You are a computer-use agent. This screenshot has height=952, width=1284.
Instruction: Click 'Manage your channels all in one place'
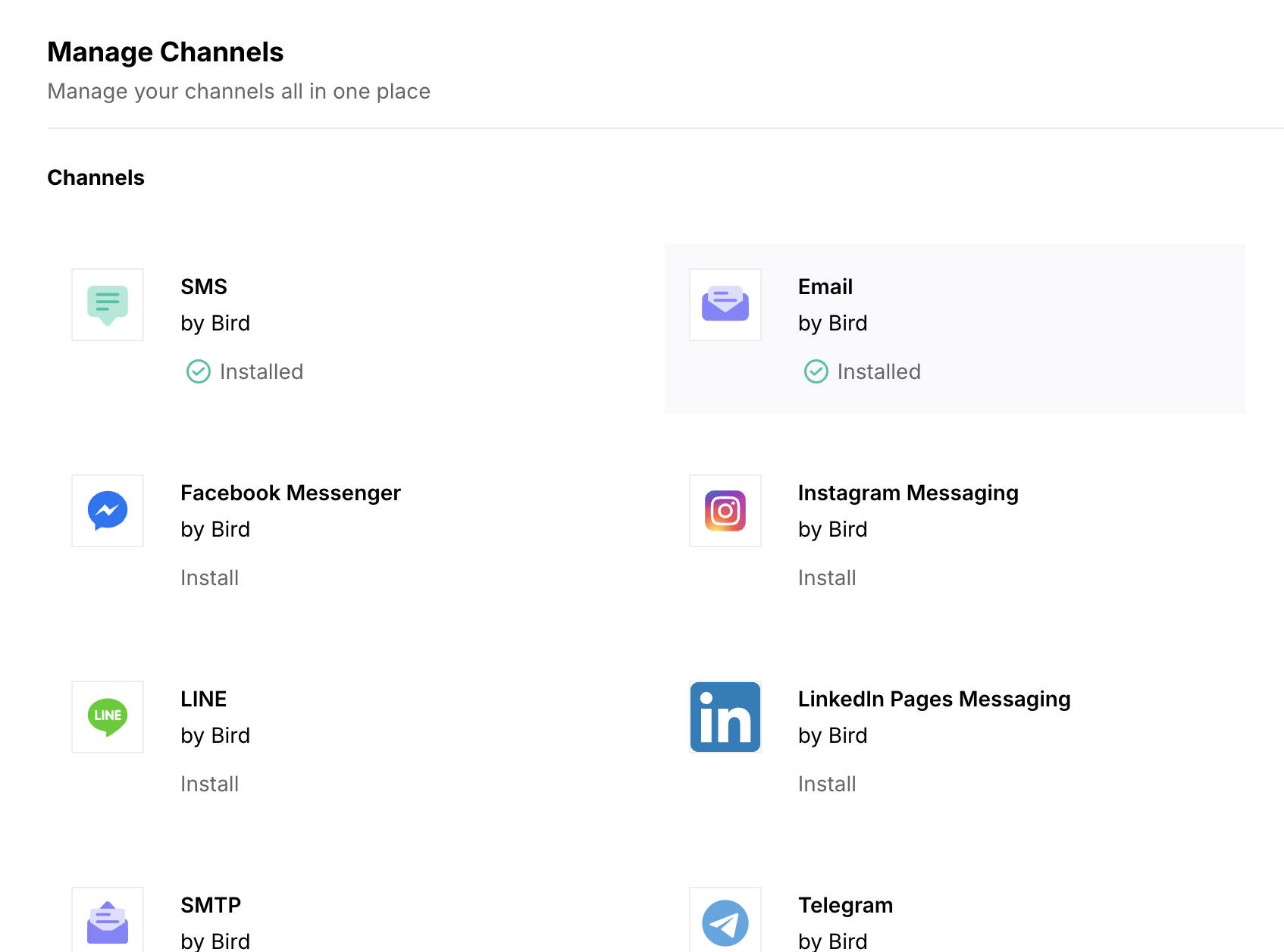pyautogui.click(x=239, y=92)
